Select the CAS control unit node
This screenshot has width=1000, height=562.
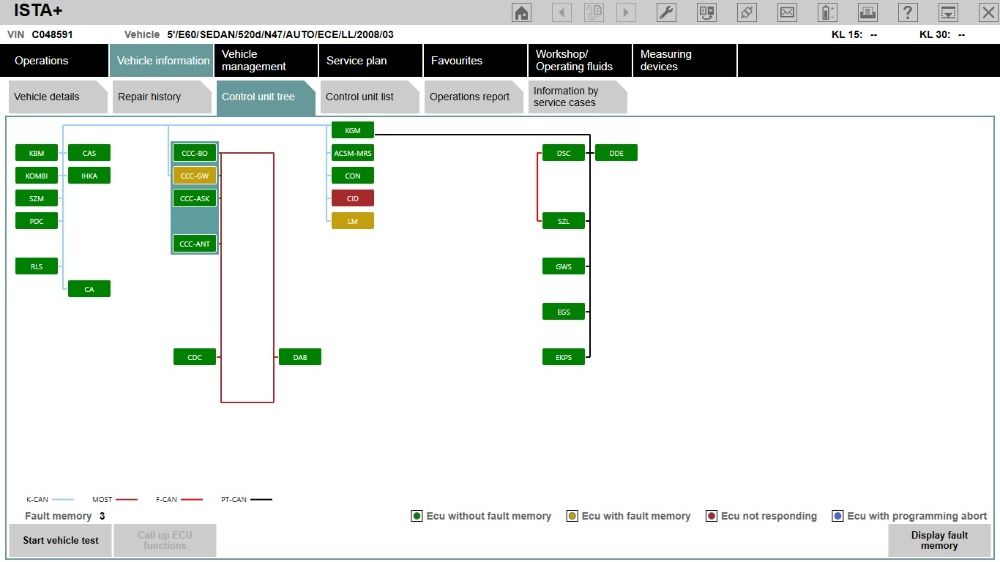(89, 153)
